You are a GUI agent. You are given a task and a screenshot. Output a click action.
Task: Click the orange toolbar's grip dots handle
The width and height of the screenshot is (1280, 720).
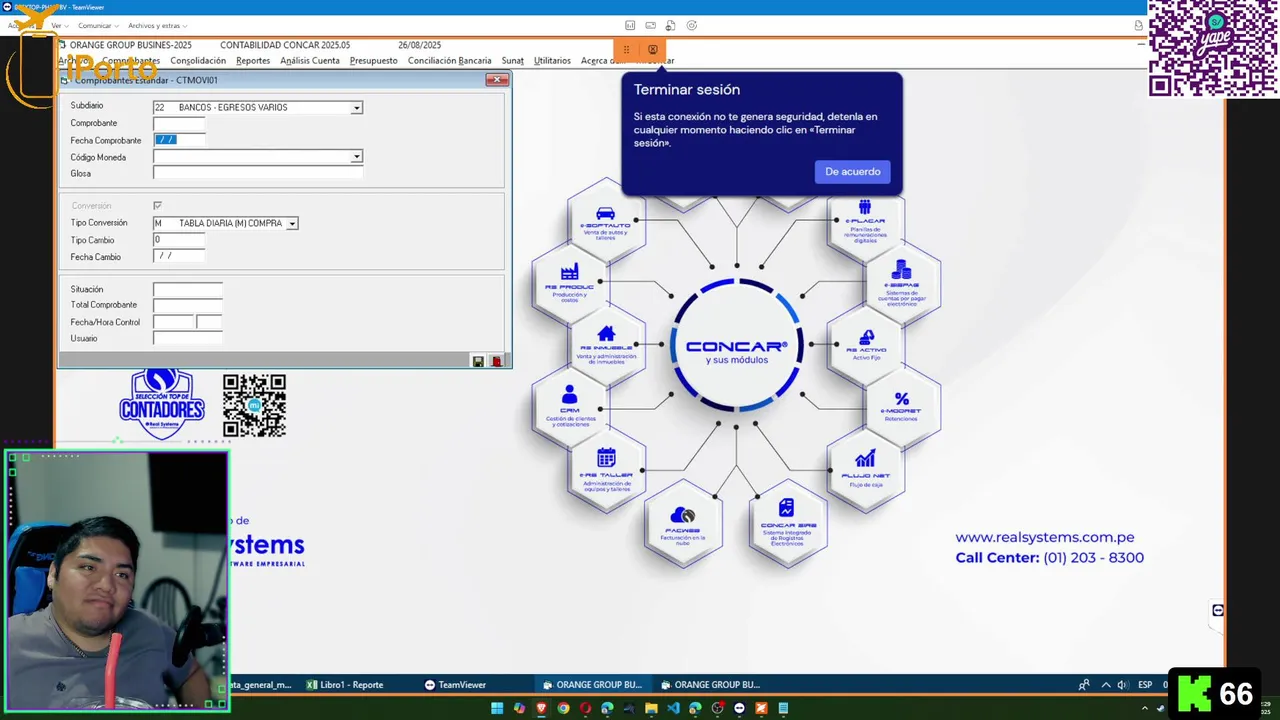[626, 49]
